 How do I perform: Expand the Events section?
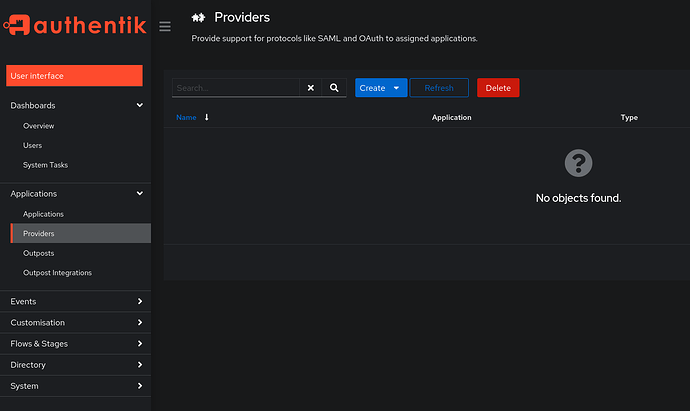click(x=140, y=301)
